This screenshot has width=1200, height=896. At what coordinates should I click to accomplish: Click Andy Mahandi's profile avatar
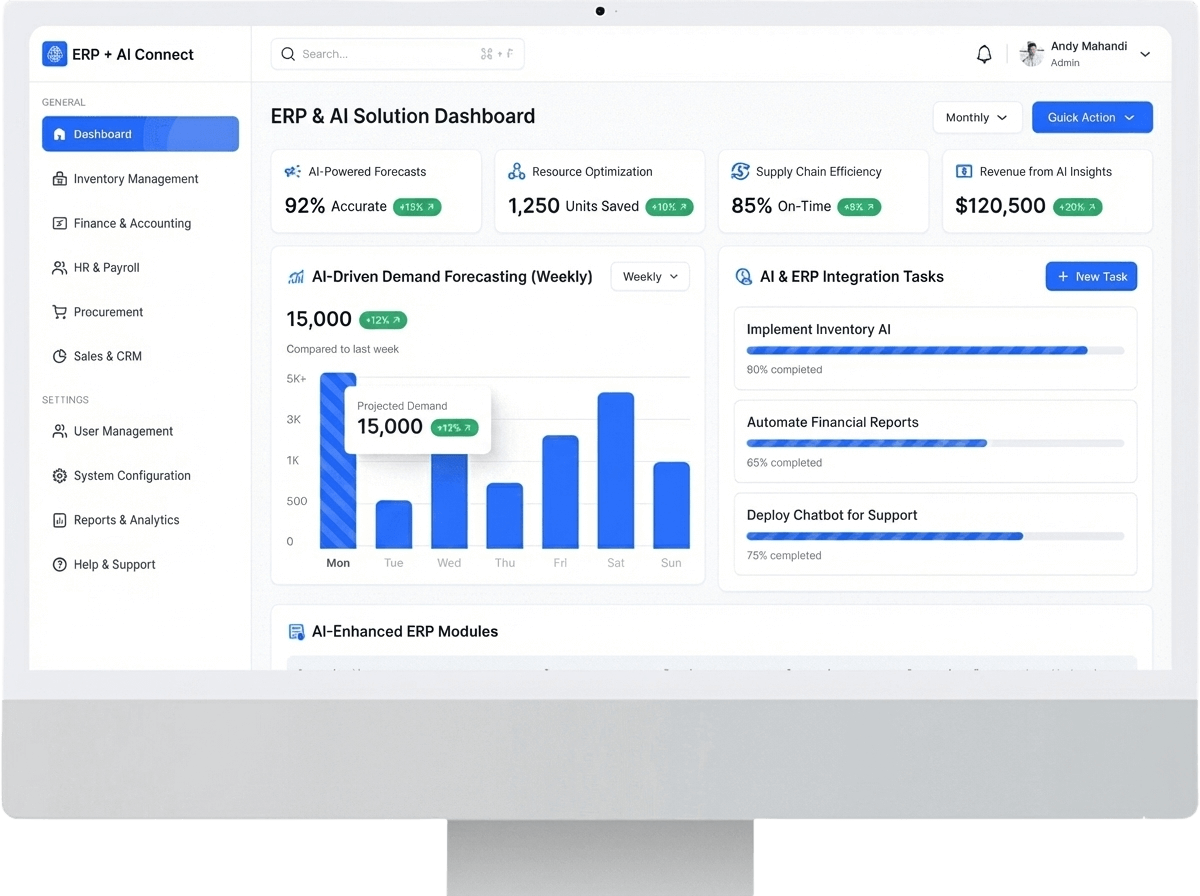[1031, 54]
